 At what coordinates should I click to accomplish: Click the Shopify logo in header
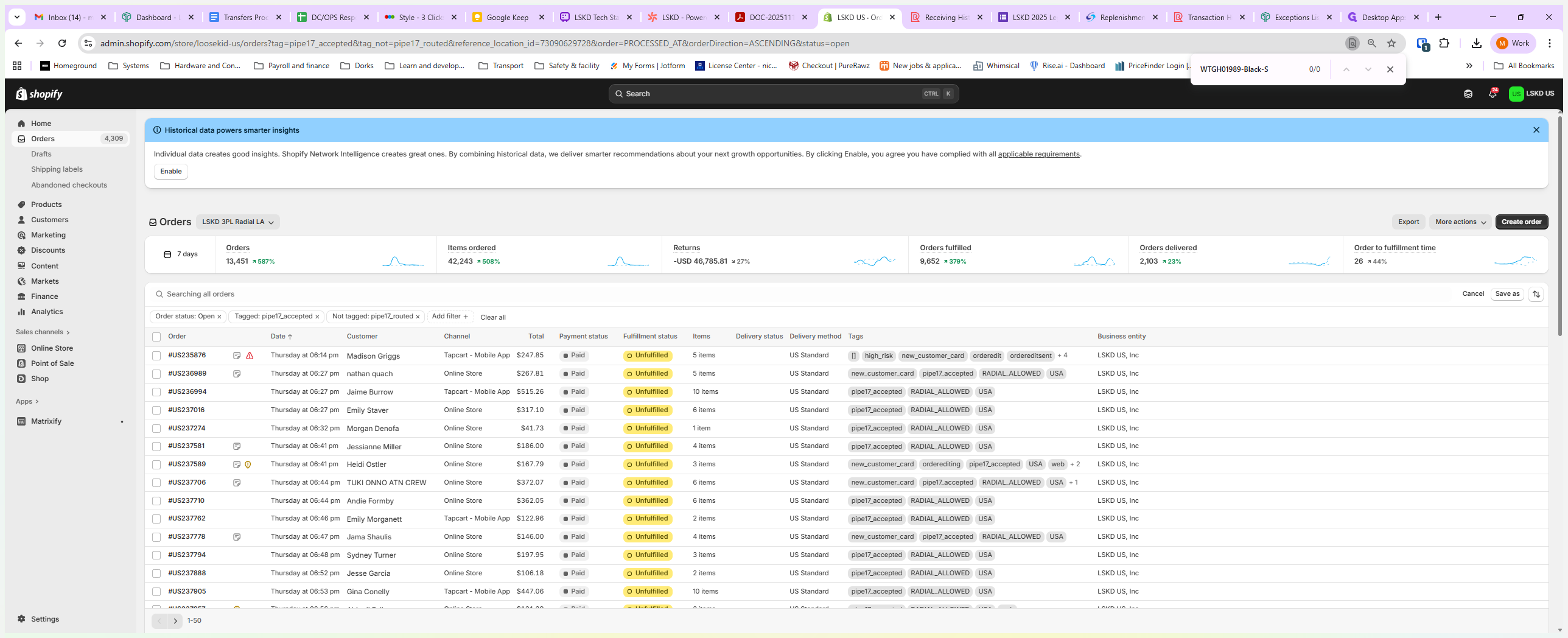click(x=39, y=94)
